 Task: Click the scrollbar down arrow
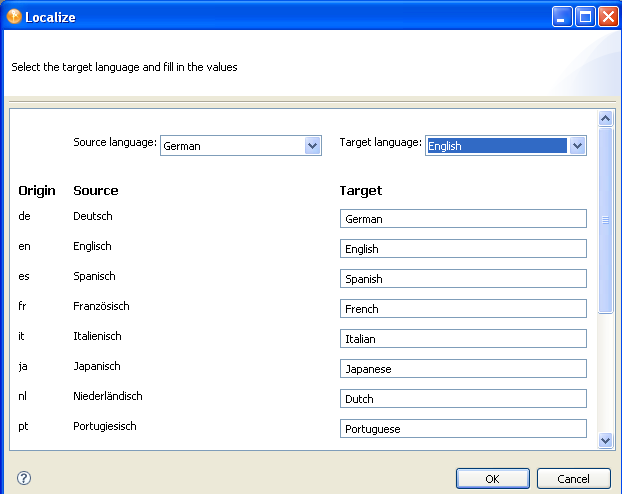(605, 439)
